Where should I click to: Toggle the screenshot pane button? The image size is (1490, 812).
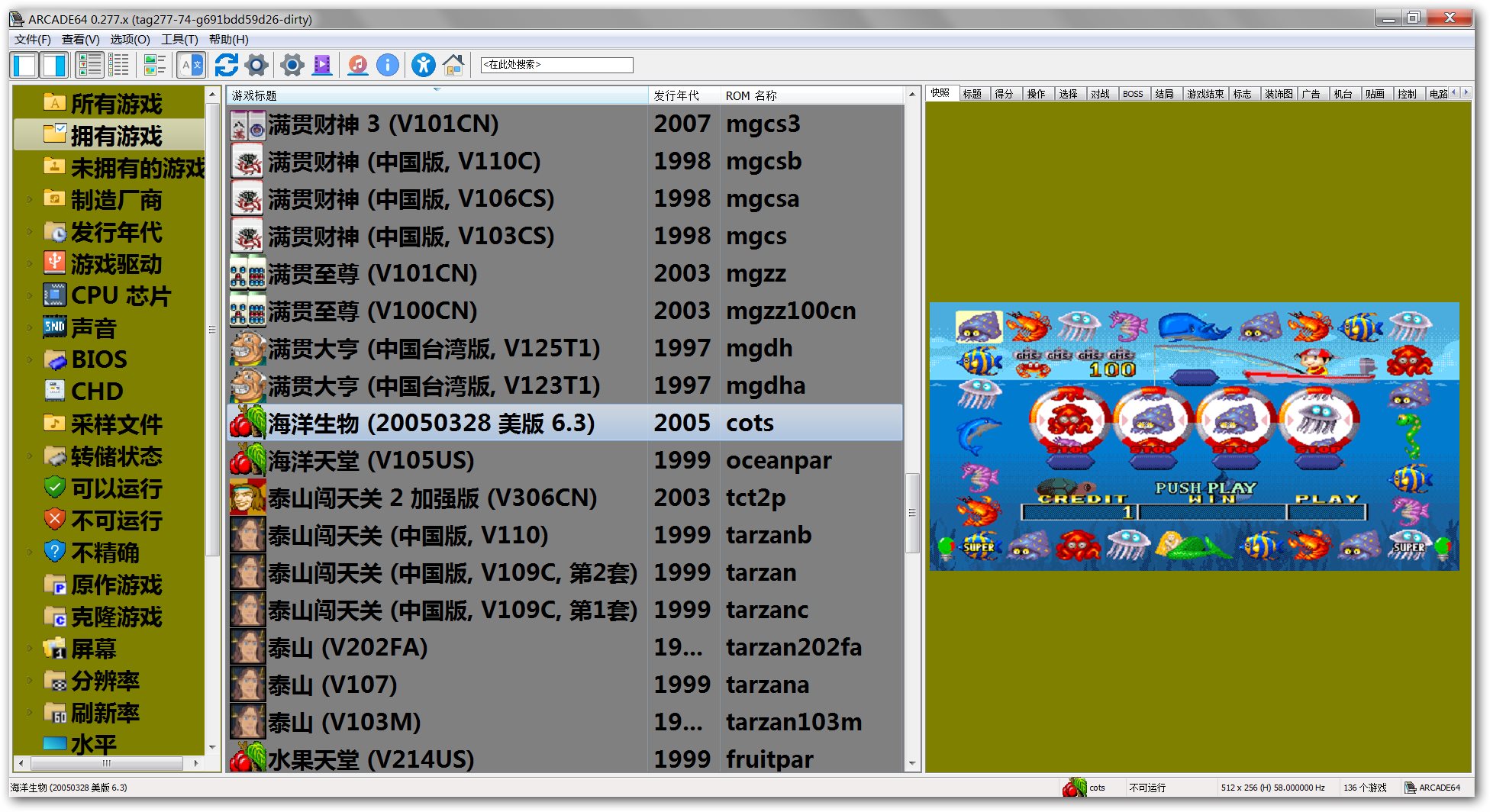54,65
